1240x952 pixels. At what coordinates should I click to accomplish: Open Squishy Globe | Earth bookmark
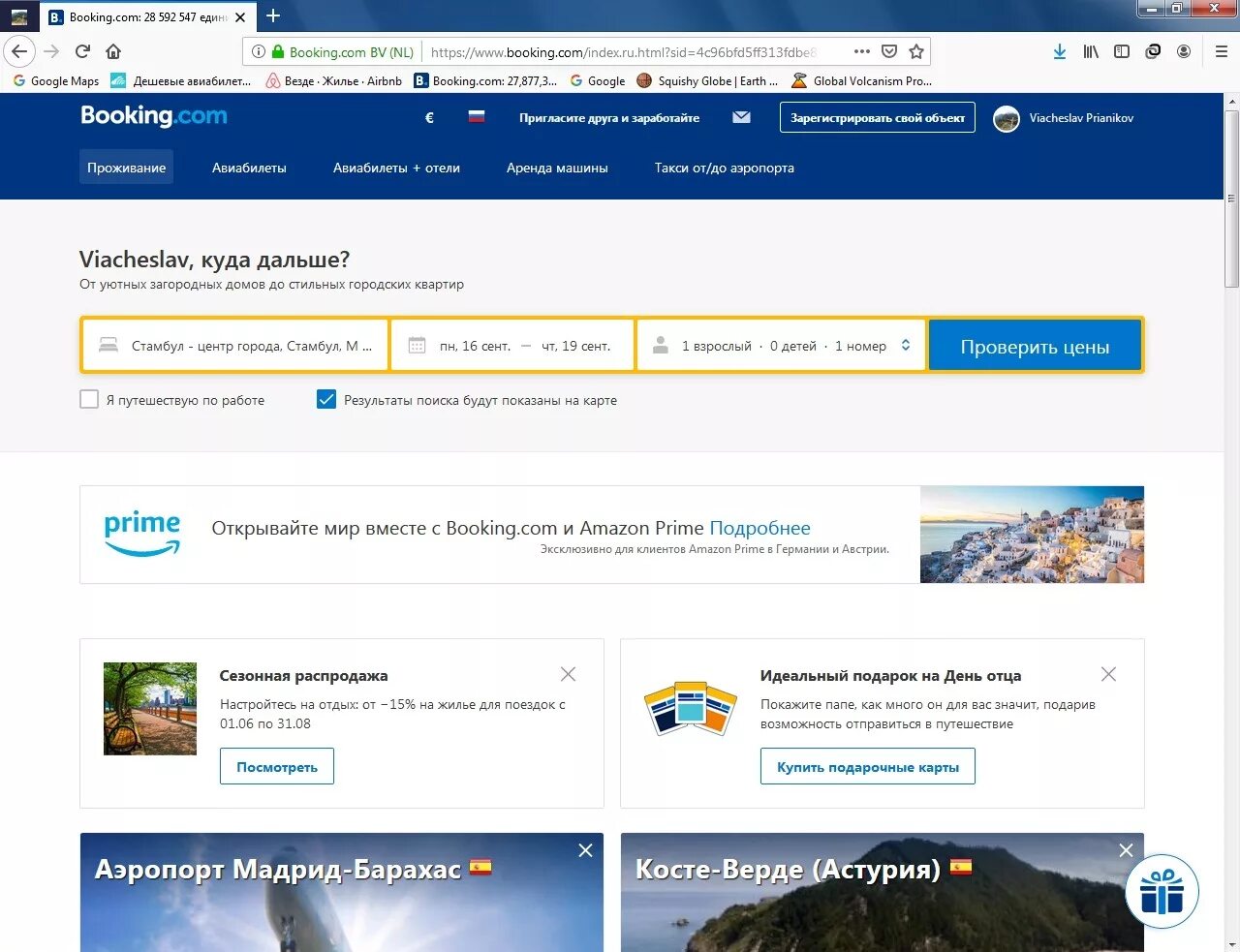click(707, 81)
